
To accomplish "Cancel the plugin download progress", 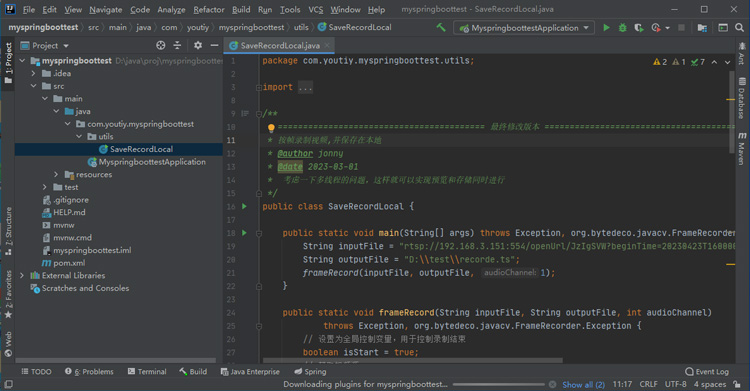I will click(552, 384).
